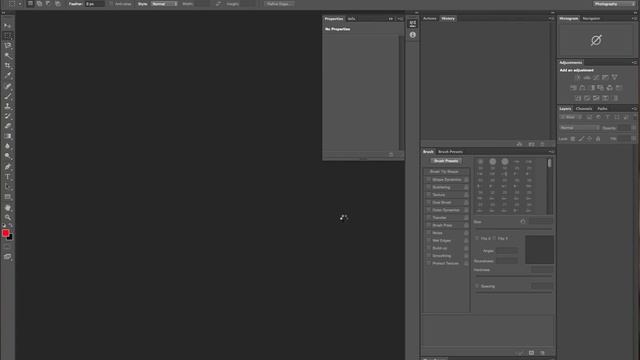Add a Levels adjustment
The width and height of the screenshot is (640, 360).
coord(587,77)
